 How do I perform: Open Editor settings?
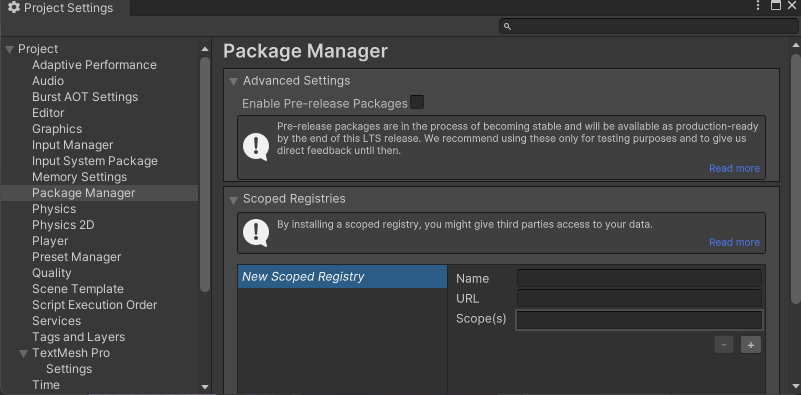(x=48, y=113)
